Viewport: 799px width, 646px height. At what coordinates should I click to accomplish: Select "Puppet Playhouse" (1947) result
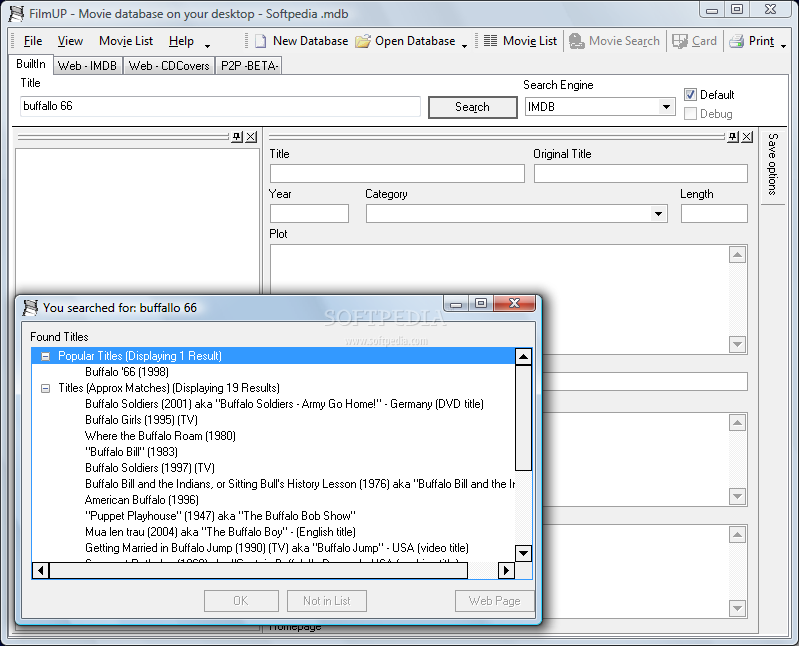220,516
